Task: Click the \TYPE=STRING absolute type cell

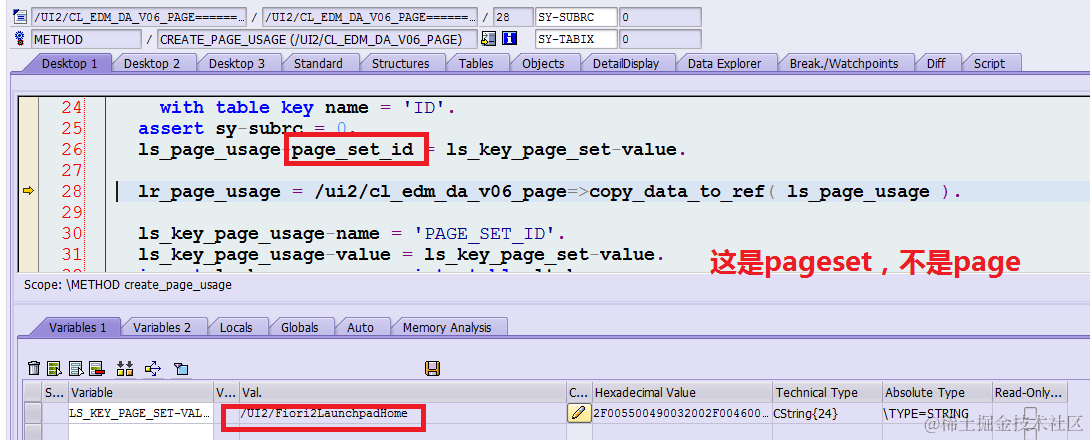Action: point(936,414)
